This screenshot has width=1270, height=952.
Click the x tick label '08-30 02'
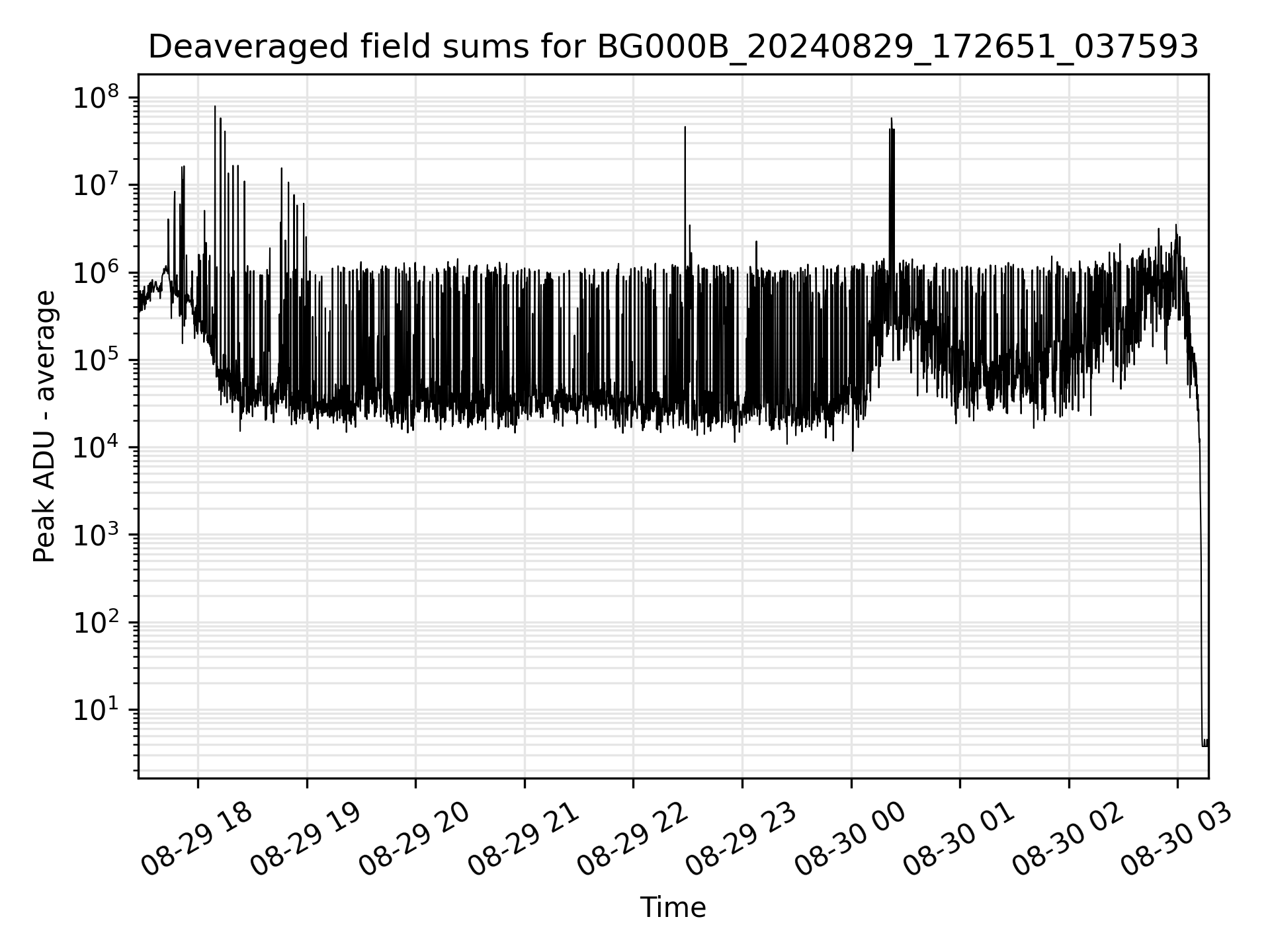coord(1068,840)
